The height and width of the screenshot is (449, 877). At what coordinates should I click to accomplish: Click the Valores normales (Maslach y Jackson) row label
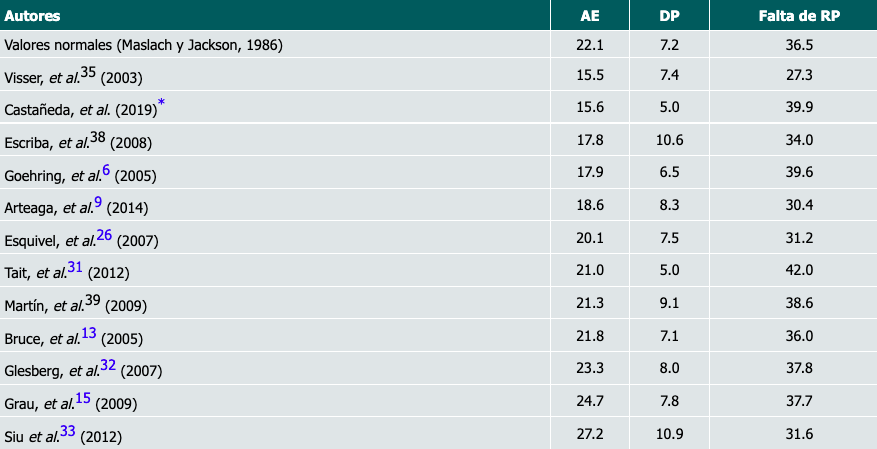143,45
